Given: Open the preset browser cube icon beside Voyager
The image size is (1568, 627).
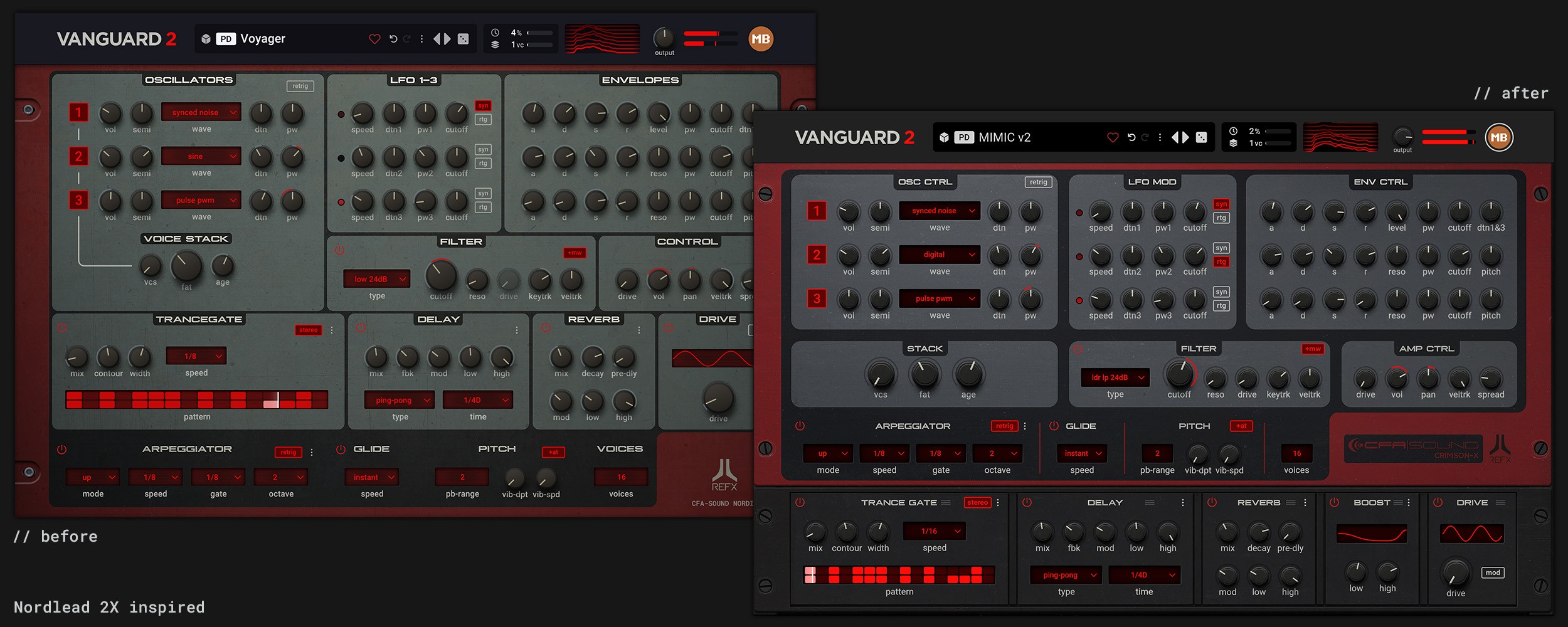Looking at the screenshot, I should (x=206, y=39).
